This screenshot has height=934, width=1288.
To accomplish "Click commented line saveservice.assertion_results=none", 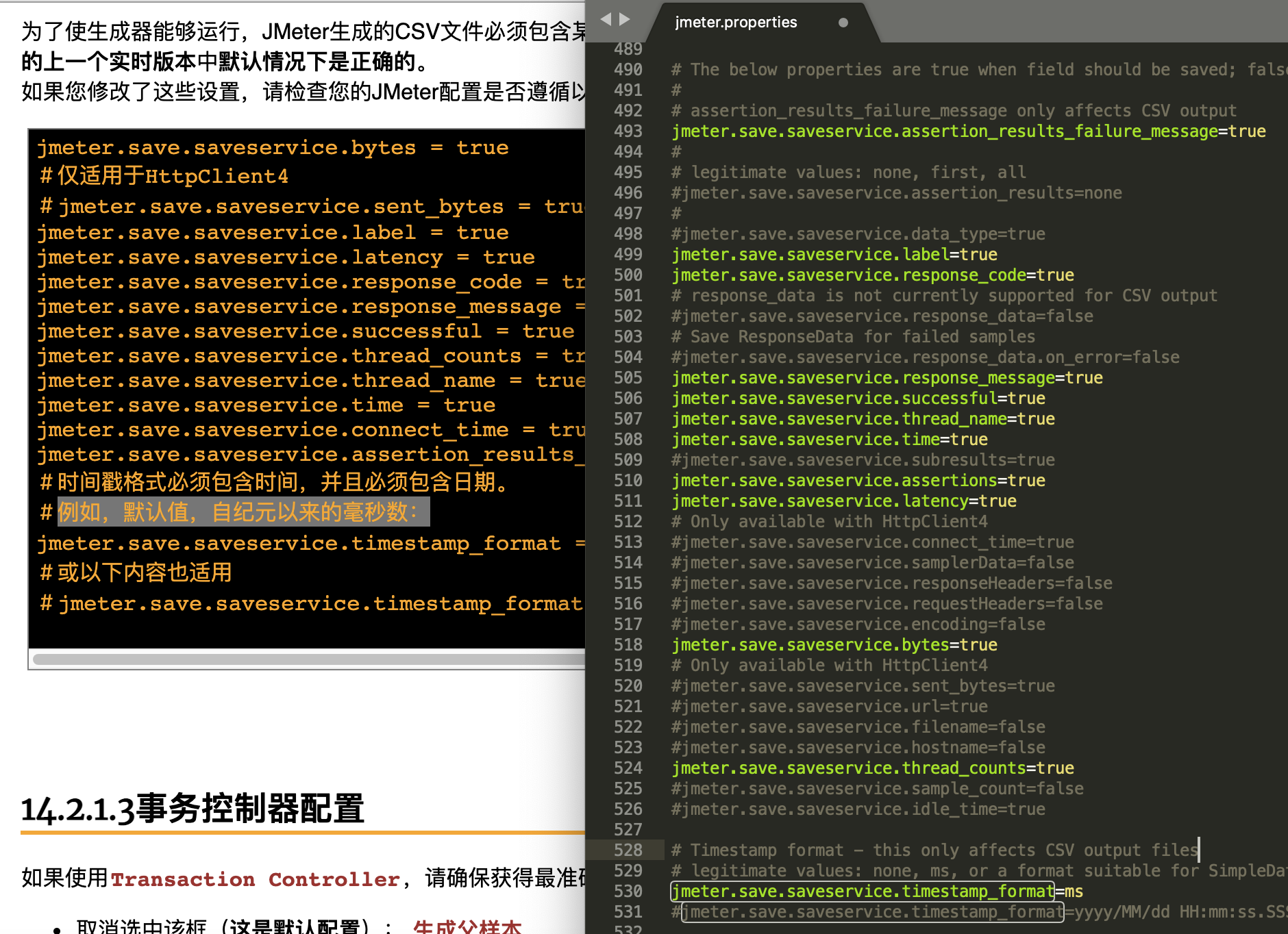I will point(897,192).
